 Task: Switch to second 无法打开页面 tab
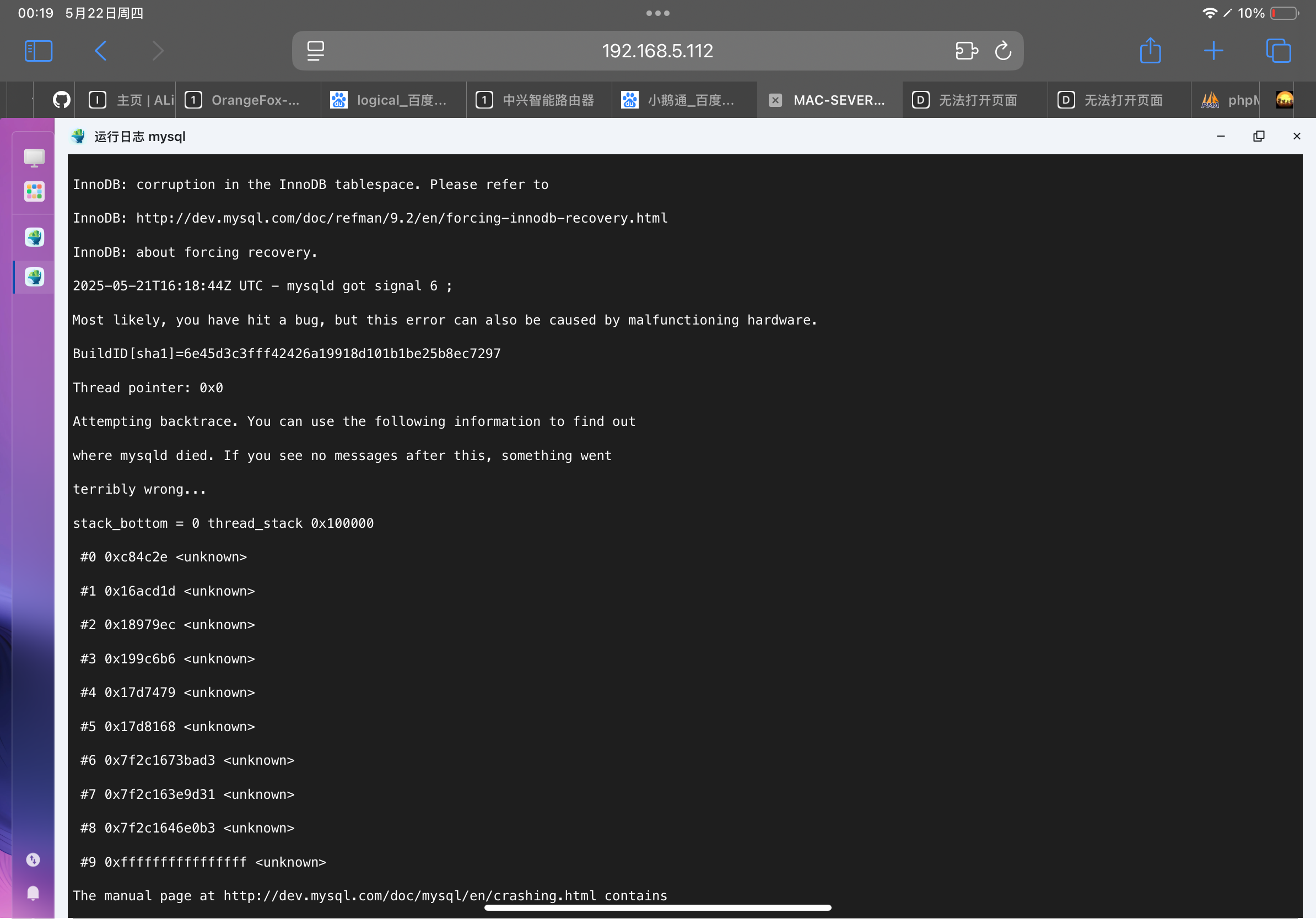pos(1120,100)
